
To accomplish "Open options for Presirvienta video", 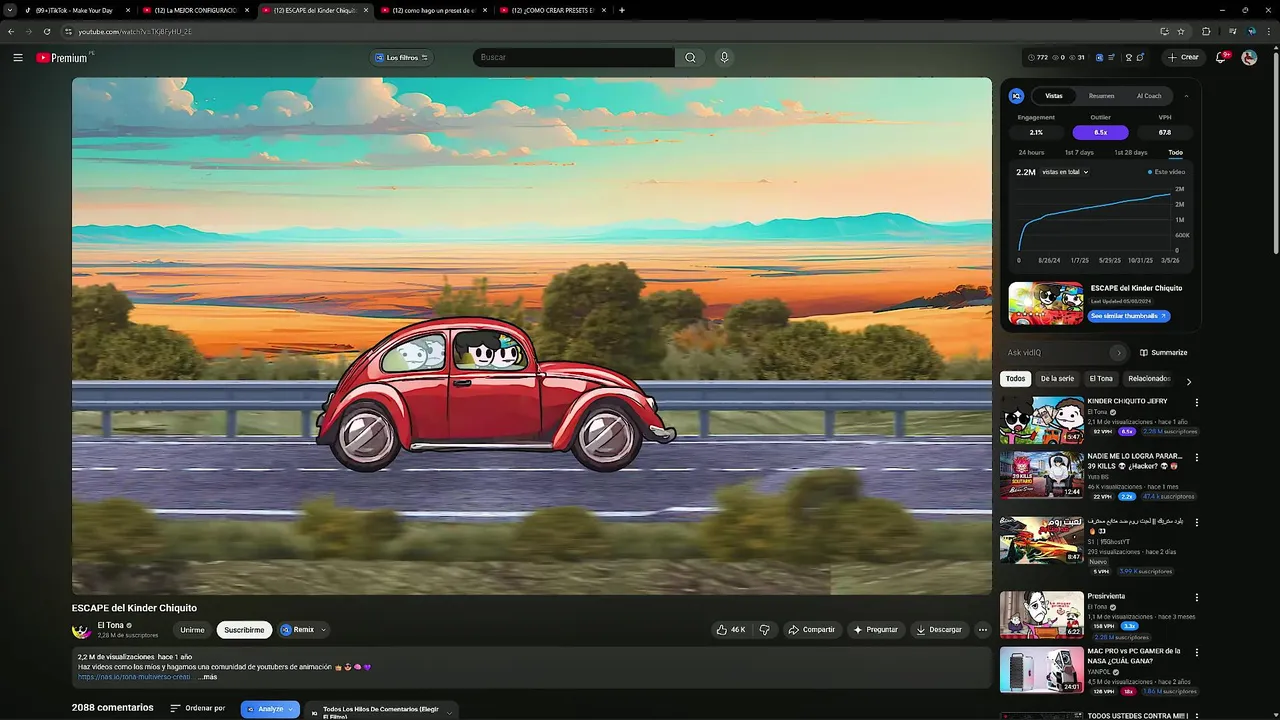I will point(1196,597).
